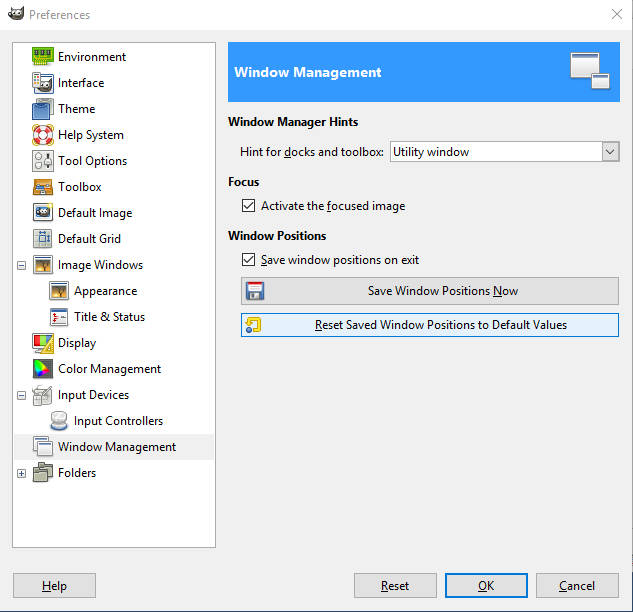Click the Window Positions heading
633x612 pixels.
tap(277, 236)
